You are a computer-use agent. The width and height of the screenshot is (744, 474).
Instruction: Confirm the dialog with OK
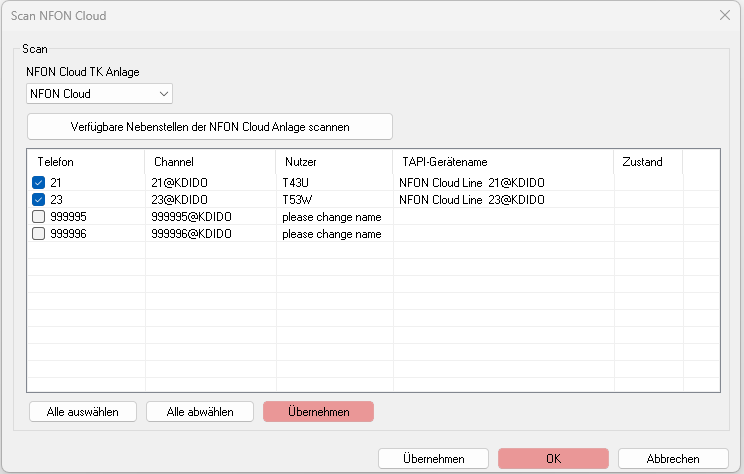pos(553,459)
